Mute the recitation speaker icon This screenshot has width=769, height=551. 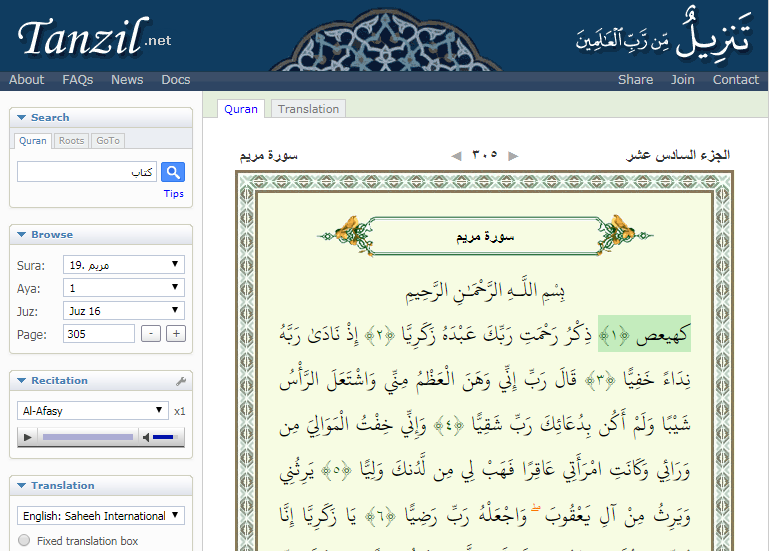click(145, 437)
